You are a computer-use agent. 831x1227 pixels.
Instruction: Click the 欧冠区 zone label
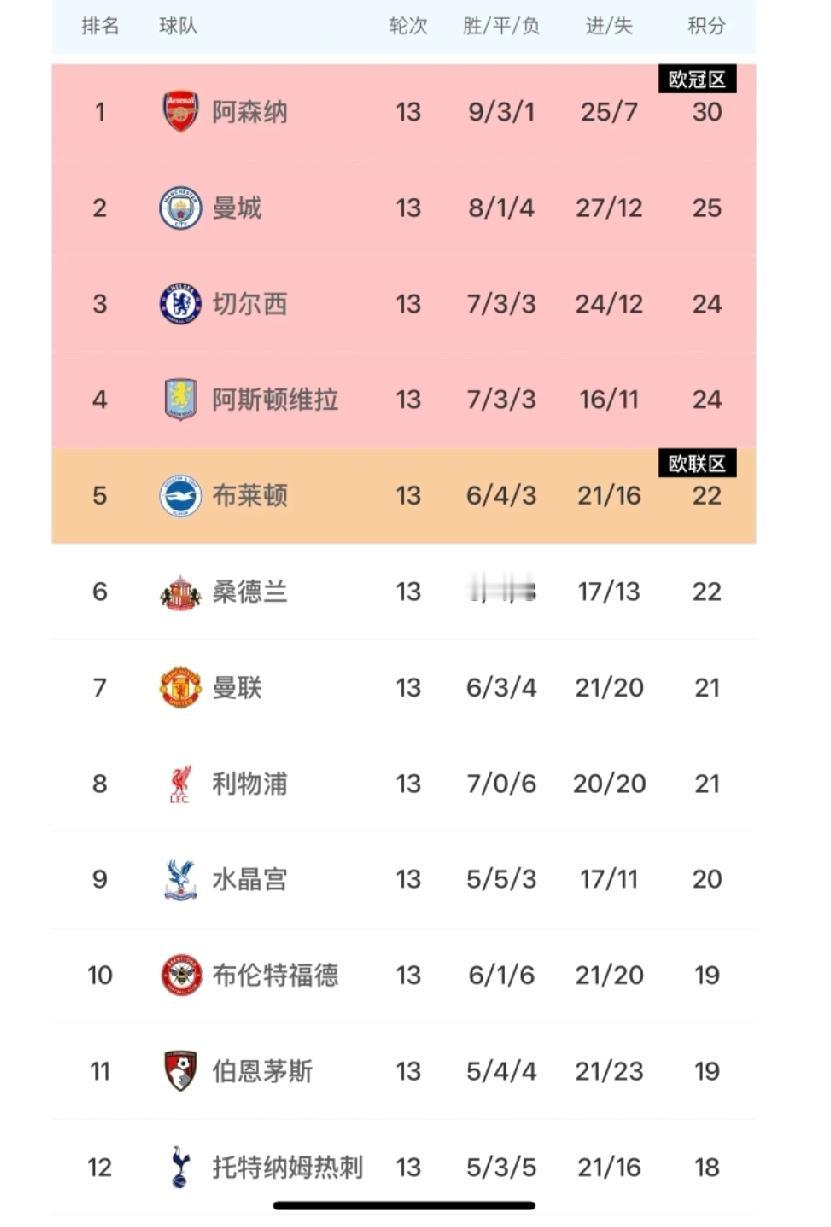697,80
